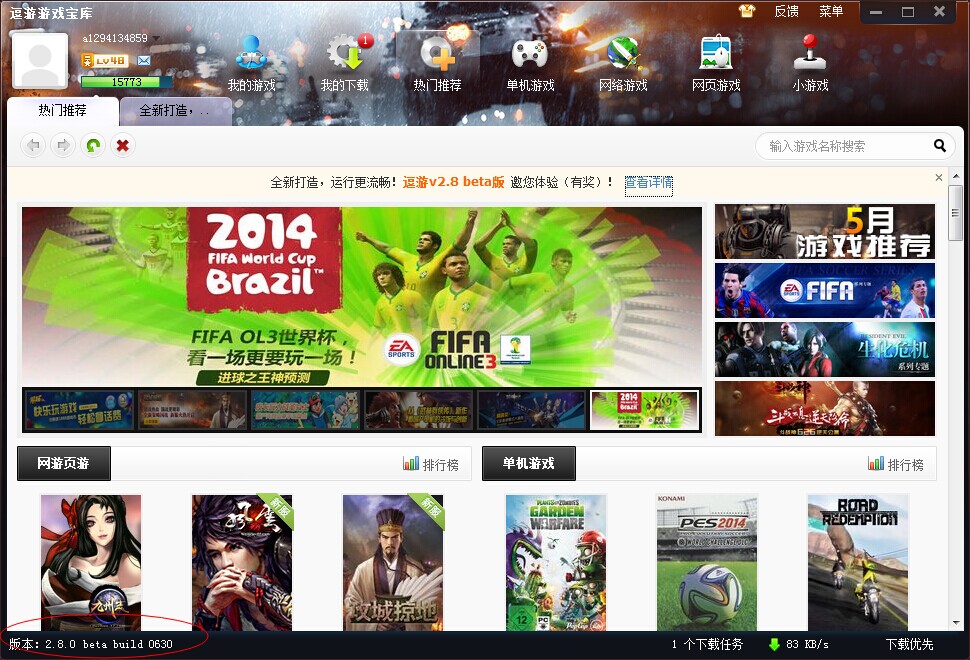Open 小游戏 joystick icon
Screen dimensions: 970x660
[810, 52]
